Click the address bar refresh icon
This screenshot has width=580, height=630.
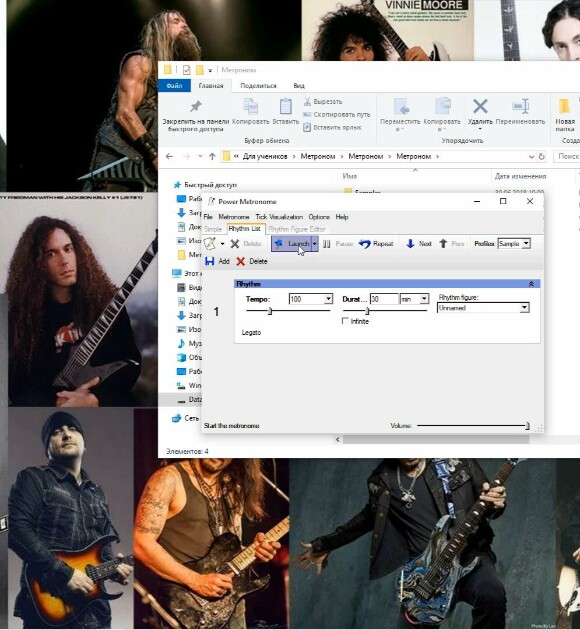(541, 156)
